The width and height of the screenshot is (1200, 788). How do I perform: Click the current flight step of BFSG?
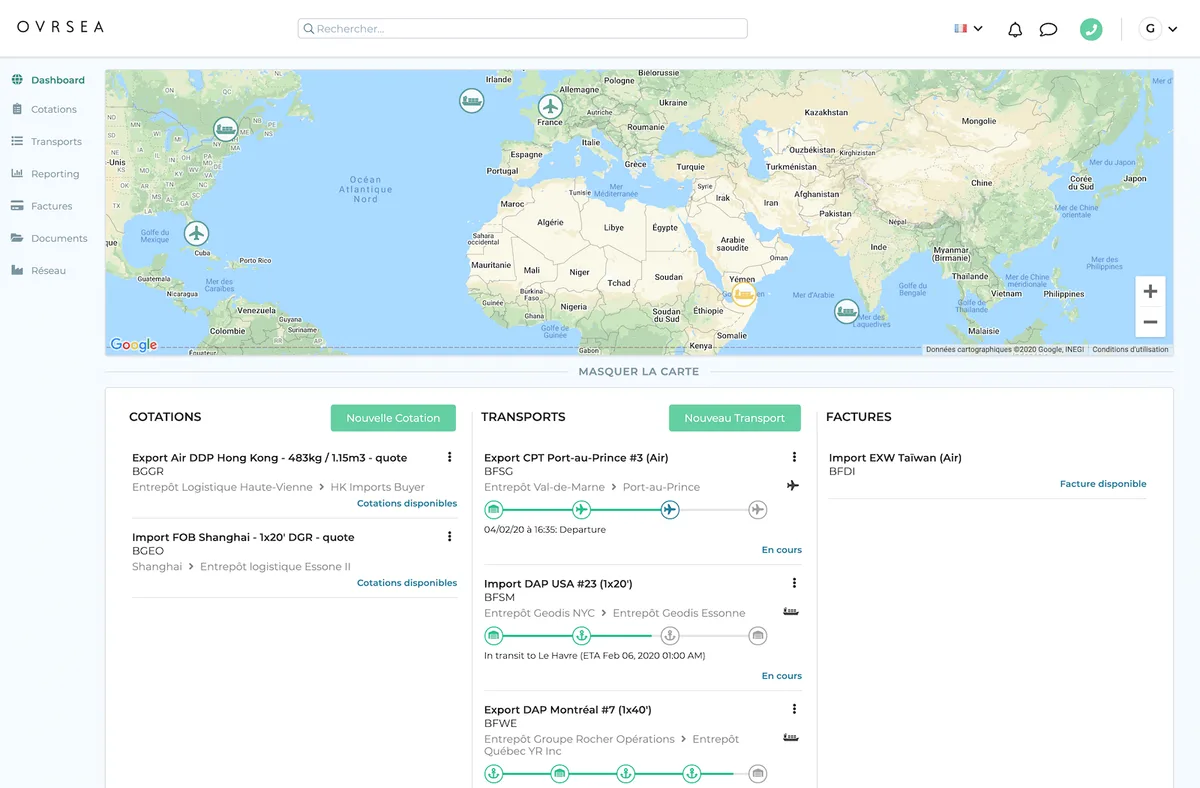click(x=669, y=510)
